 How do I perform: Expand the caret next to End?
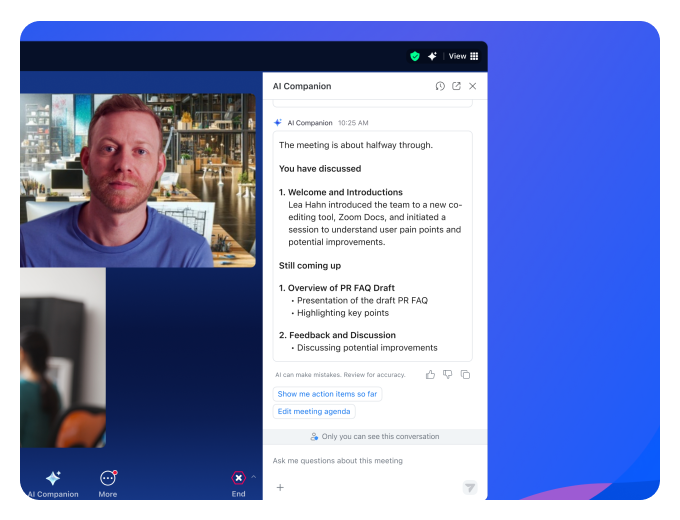coord(253,477)
